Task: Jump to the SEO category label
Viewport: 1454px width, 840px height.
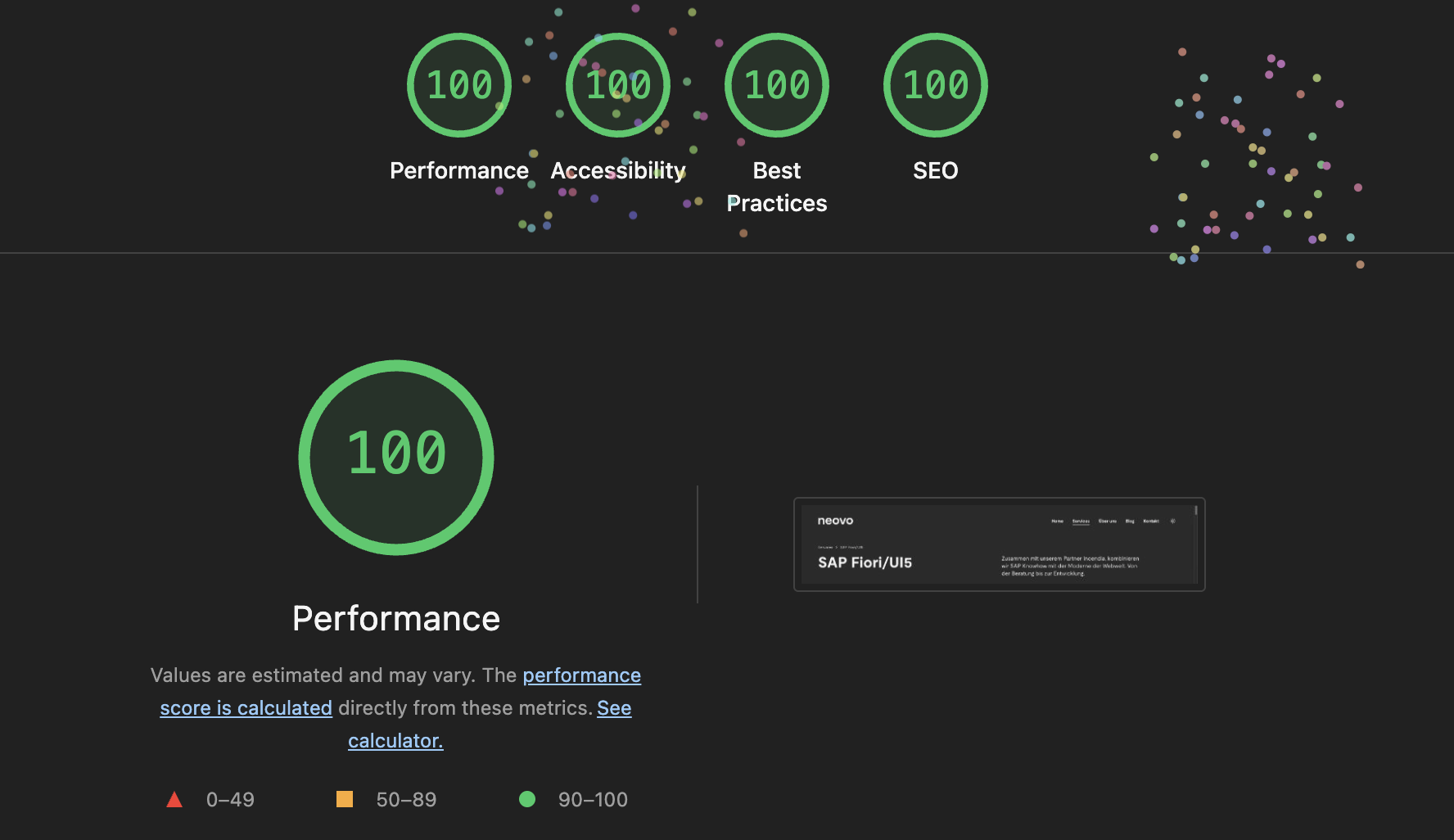Action: pos(936,170)
